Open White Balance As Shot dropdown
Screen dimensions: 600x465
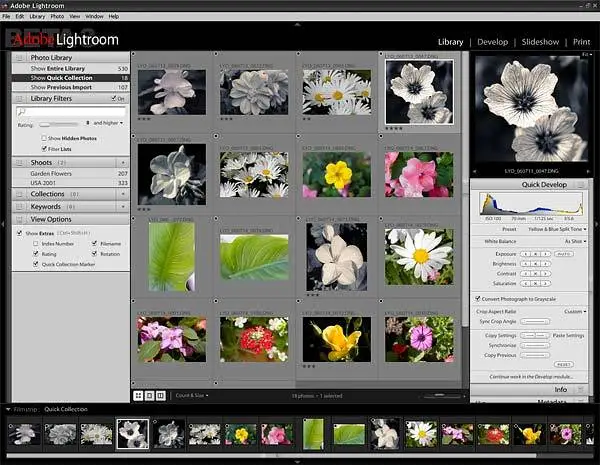pos(576,241)
